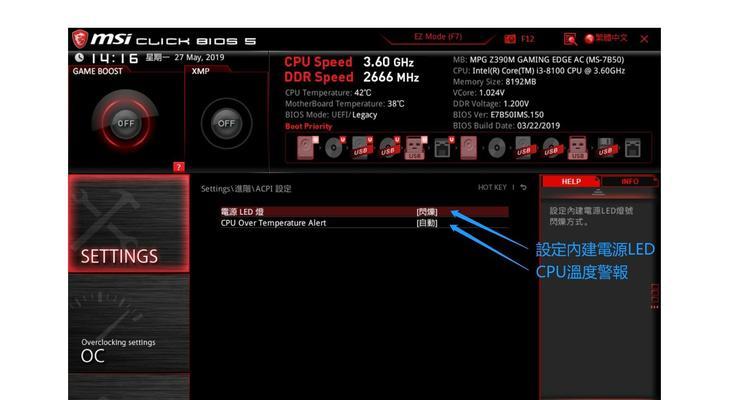Viewport: 741px width, 400px height.
Task: Switch to the INFO tab
Action: [629, 182]
